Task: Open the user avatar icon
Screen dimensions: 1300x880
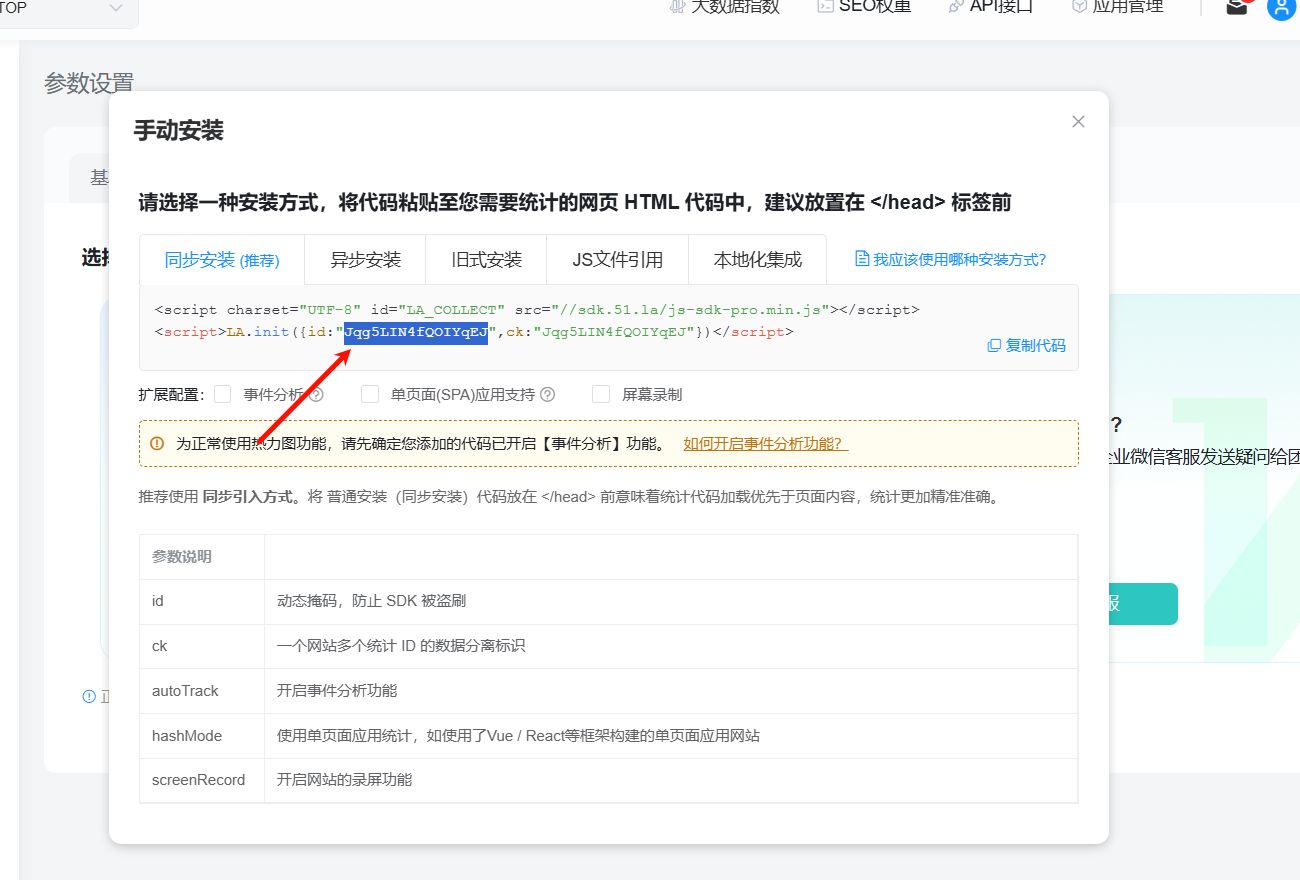Action: pos(1281,8)
